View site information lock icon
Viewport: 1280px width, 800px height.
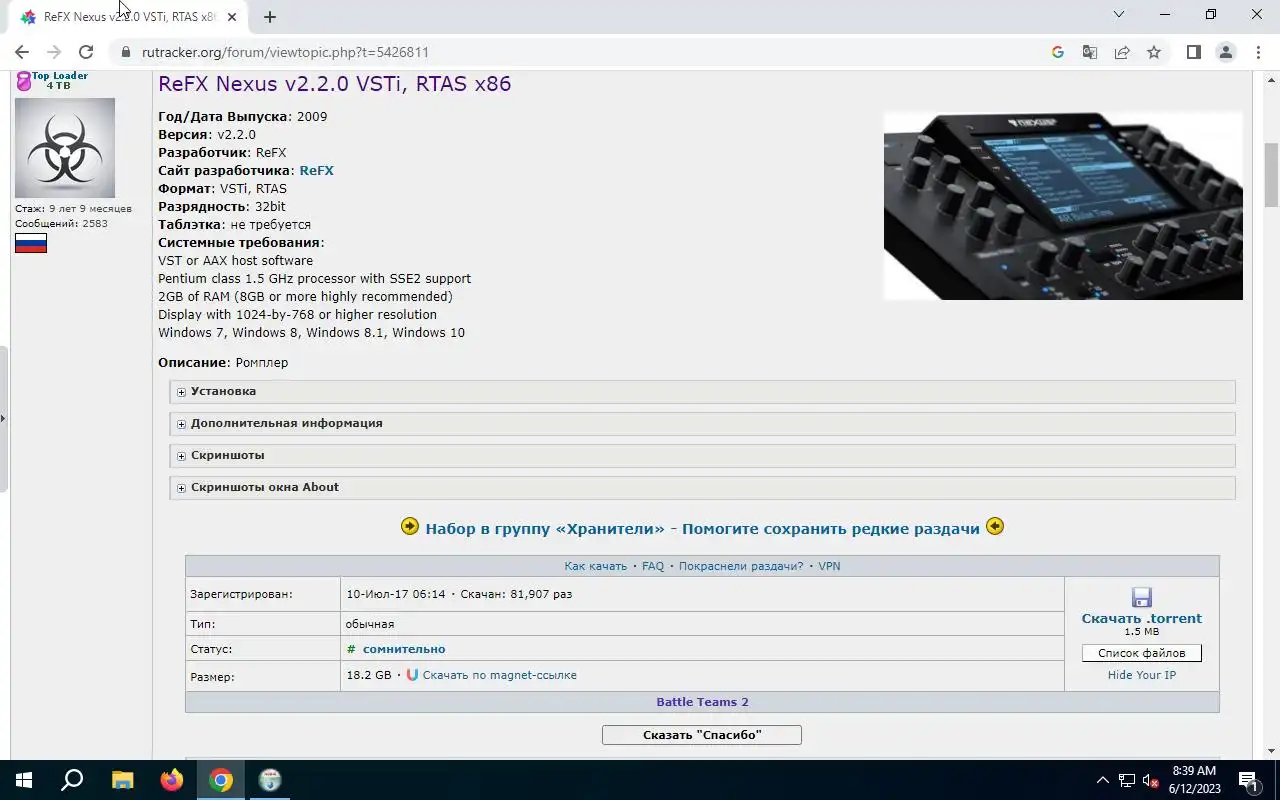coord(125,52)
